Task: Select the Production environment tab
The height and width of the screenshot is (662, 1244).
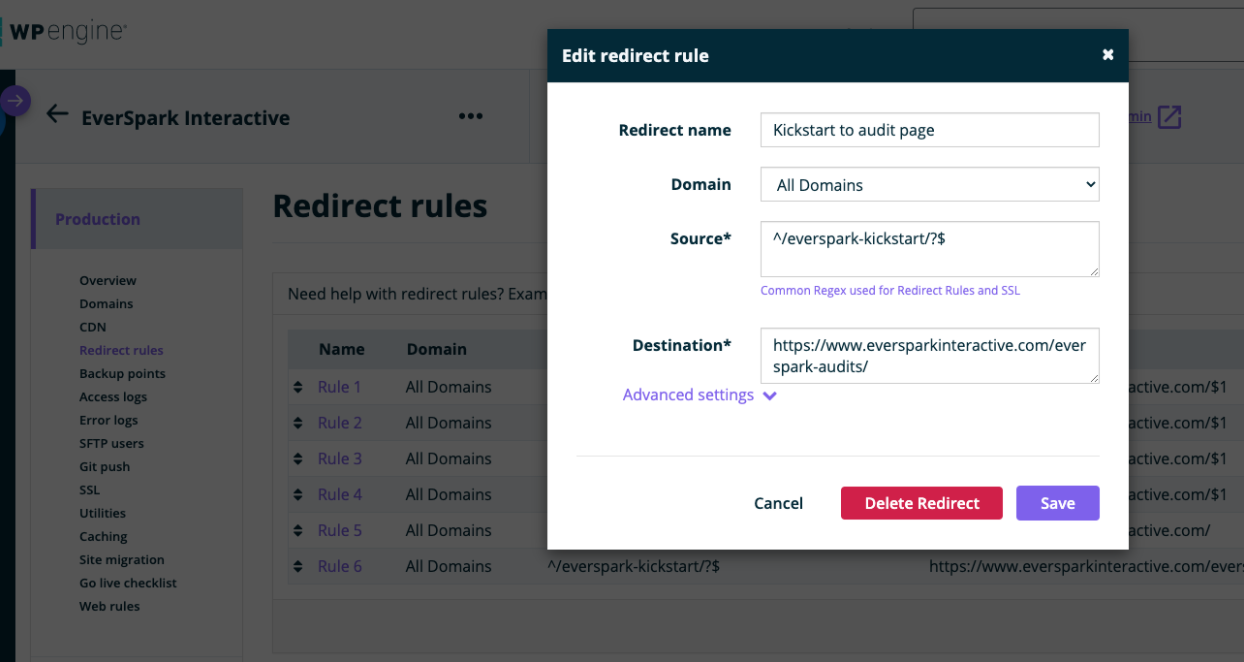Action: 137,219
